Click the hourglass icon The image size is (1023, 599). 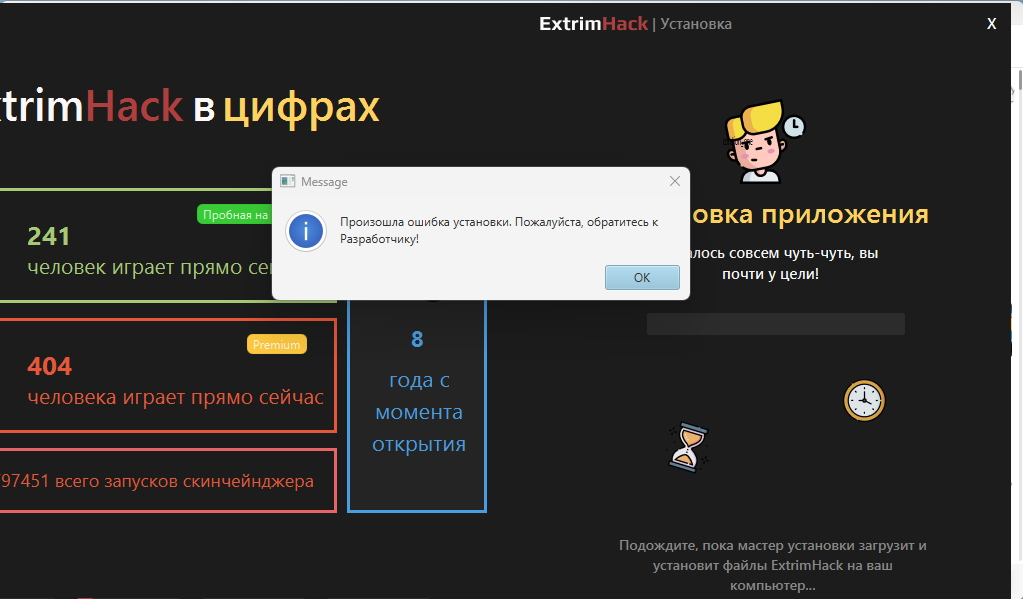(688, 446)
